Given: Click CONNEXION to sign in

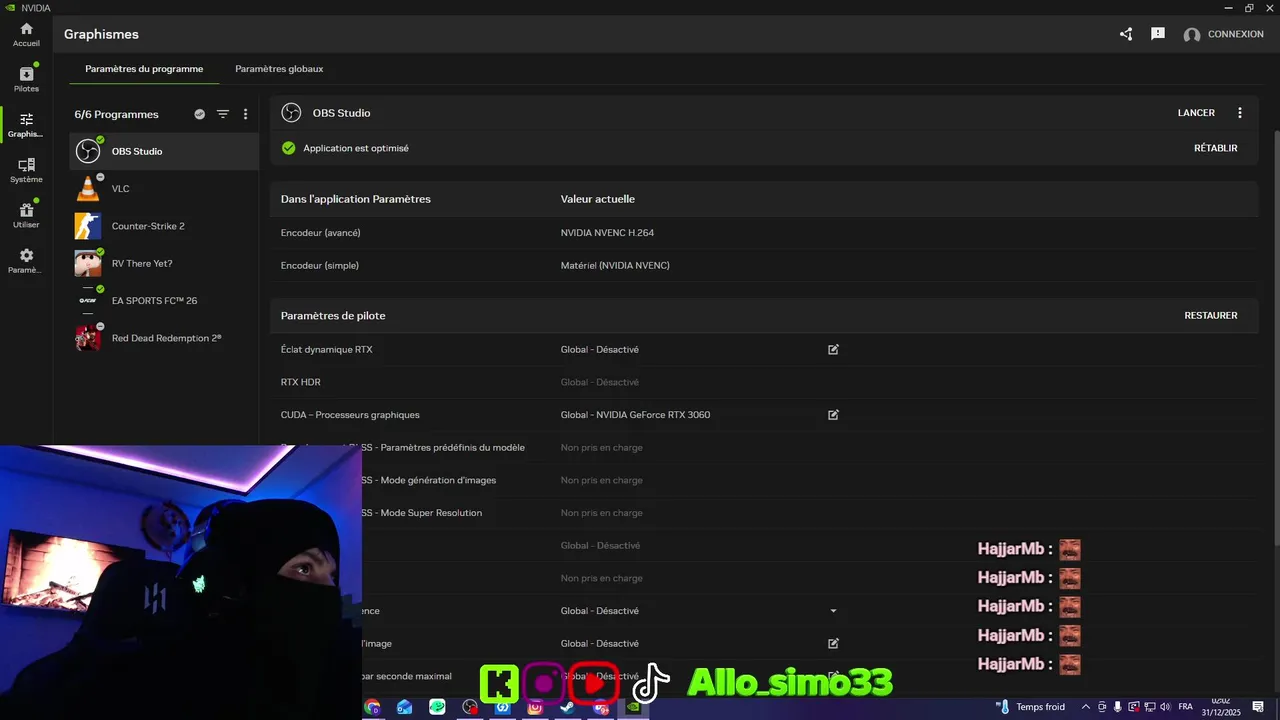Looking at the screenshot, I should [1236, 34].
